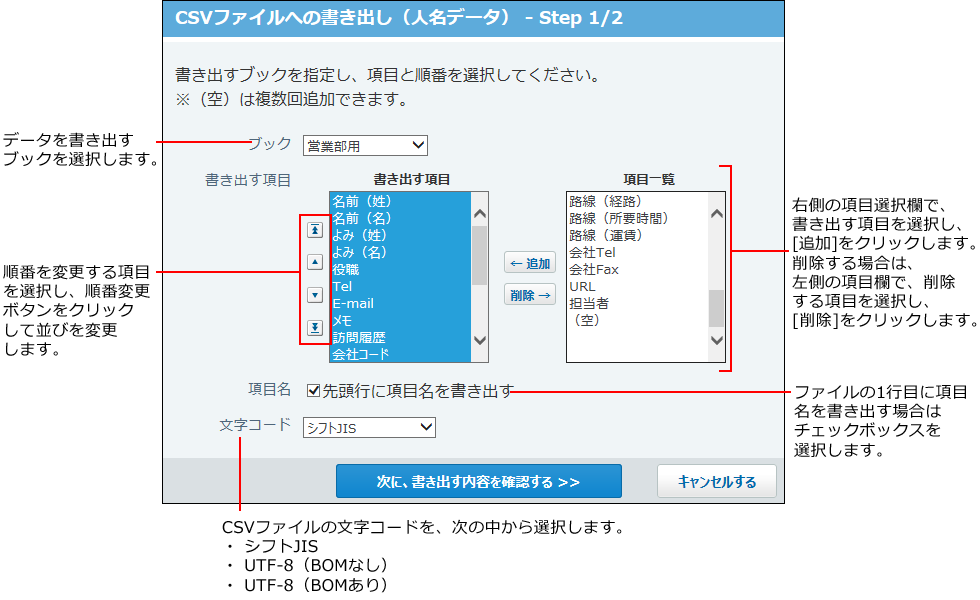Click scrollbar thumb of 書き出す項目 list
Viewport: 980px width, 600px height.
tap(479, 256)
